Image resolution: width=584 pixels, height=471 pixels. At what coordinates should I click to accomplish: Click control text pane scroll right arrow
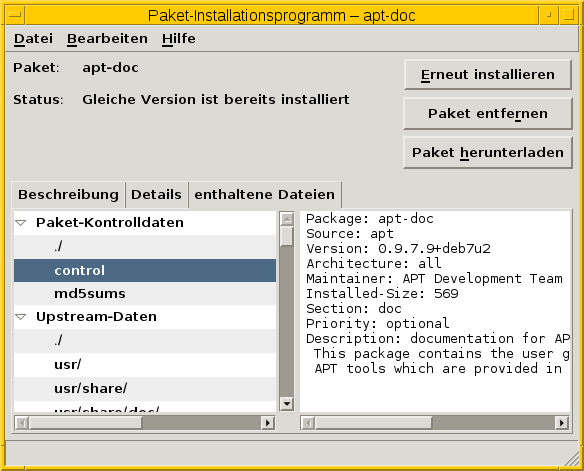562,423
